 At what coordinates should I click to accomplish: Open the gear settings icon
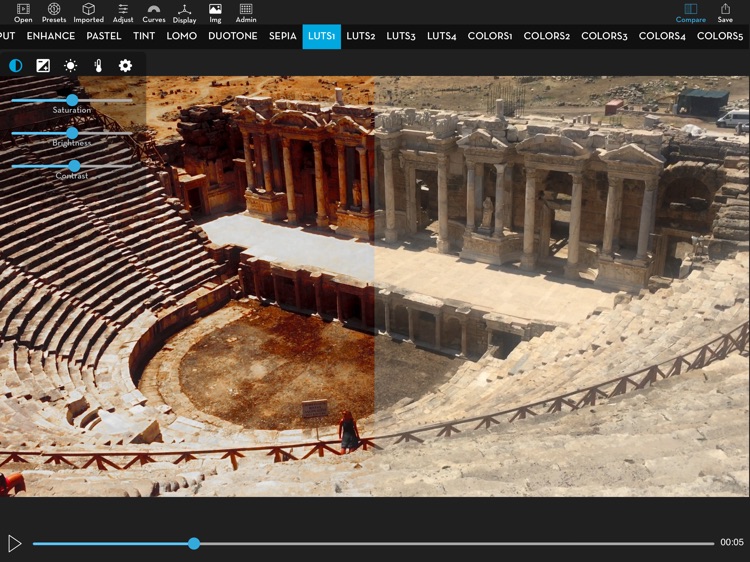pyautogui.click(x=125, y=66)
